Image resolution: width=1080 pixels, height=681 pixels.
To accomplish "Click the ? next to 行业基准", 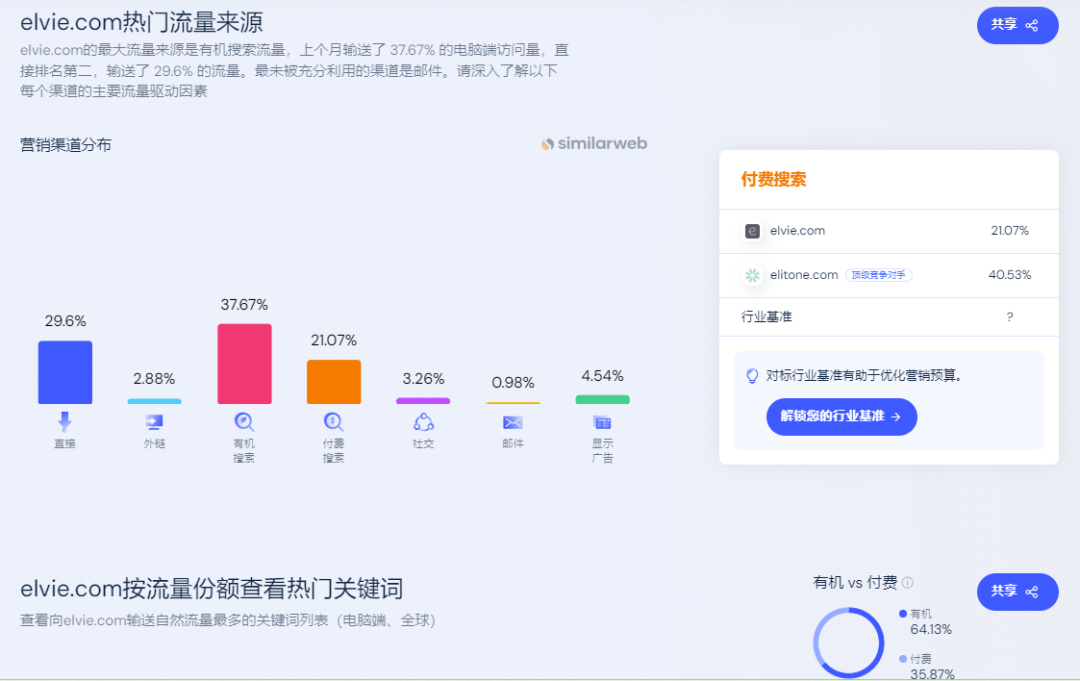I will point(1009,317).
